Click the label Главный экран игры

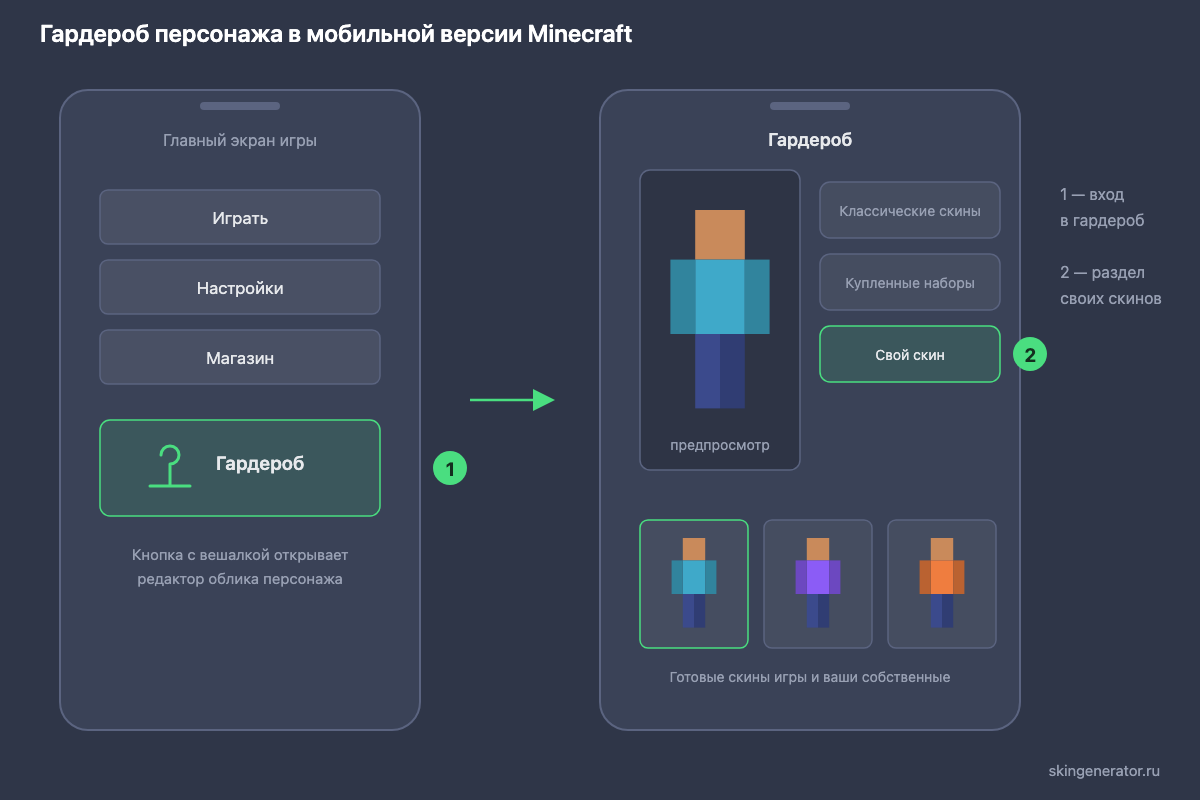(240, 141)
